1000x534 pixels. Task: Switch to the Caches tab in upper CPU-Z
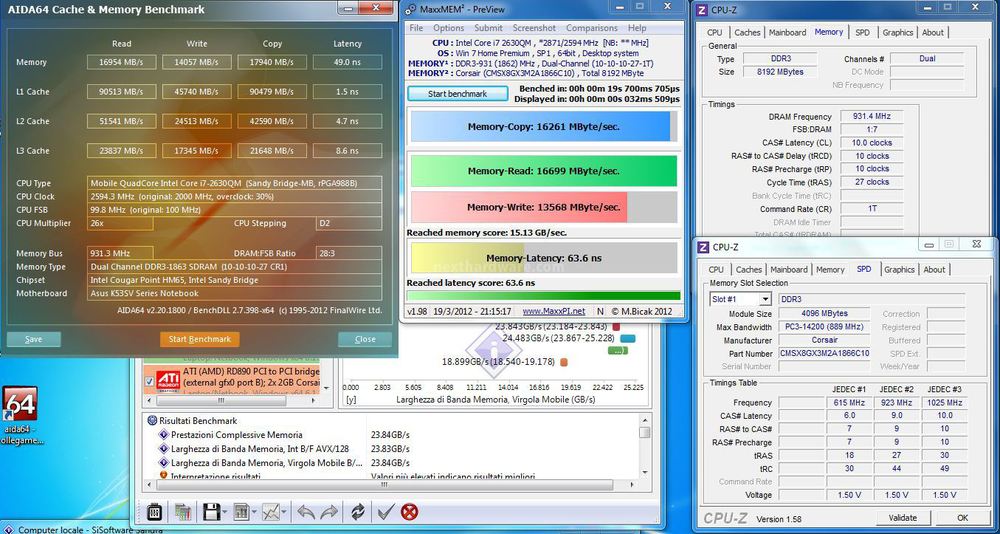point(747,33)
